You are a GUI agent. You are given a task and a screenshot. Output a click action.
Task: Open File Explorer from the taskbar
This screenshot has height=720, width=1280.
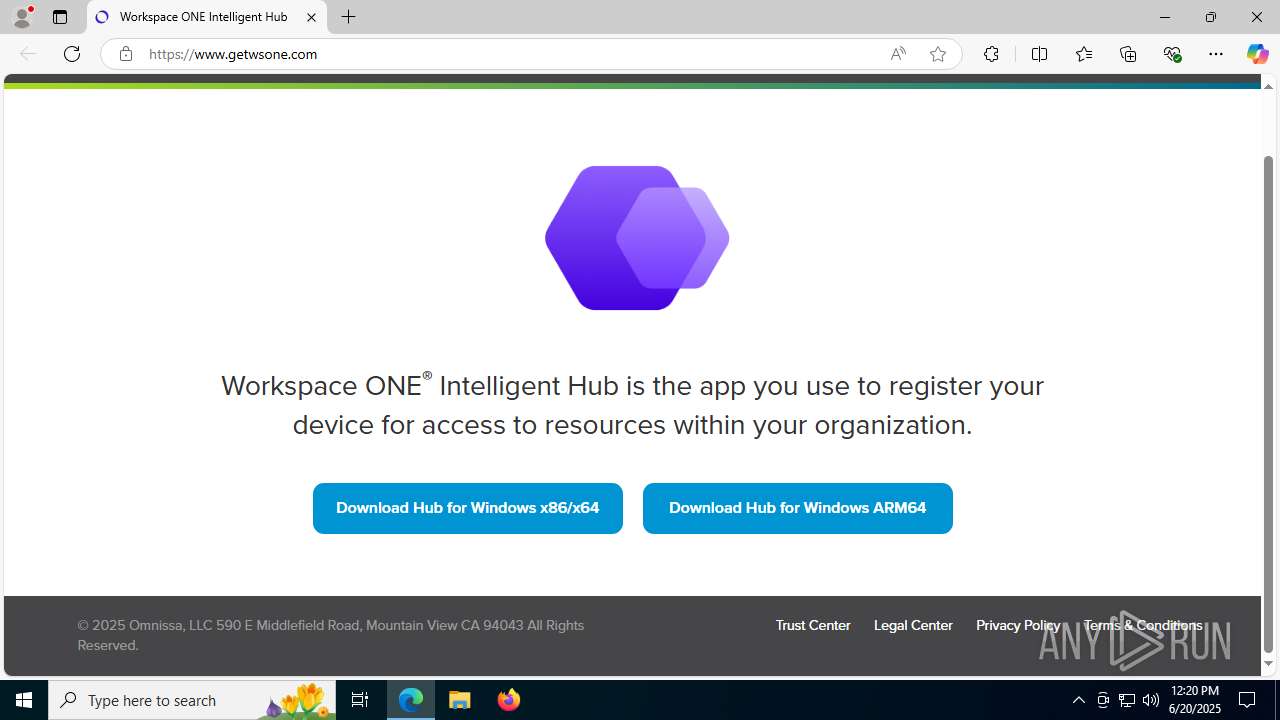(x=460, y=700)
